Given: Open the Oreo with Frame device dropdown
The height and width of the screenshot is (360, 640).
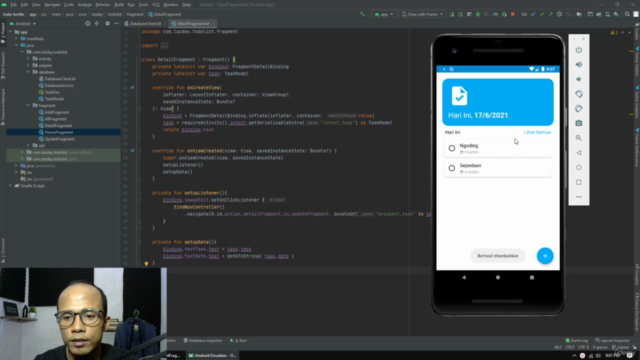Looking at the screenshot, I should pos(422,14).
